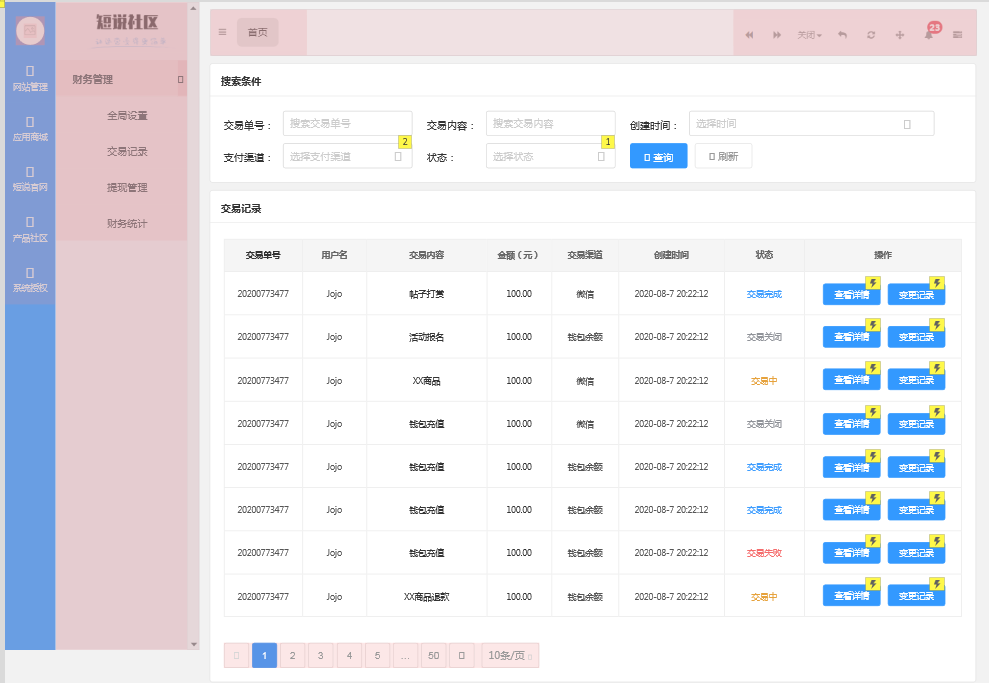The width and height of the screenshot is (989, 683).
Task: Go to page 1 in pagination
Action: pos(264,655)
